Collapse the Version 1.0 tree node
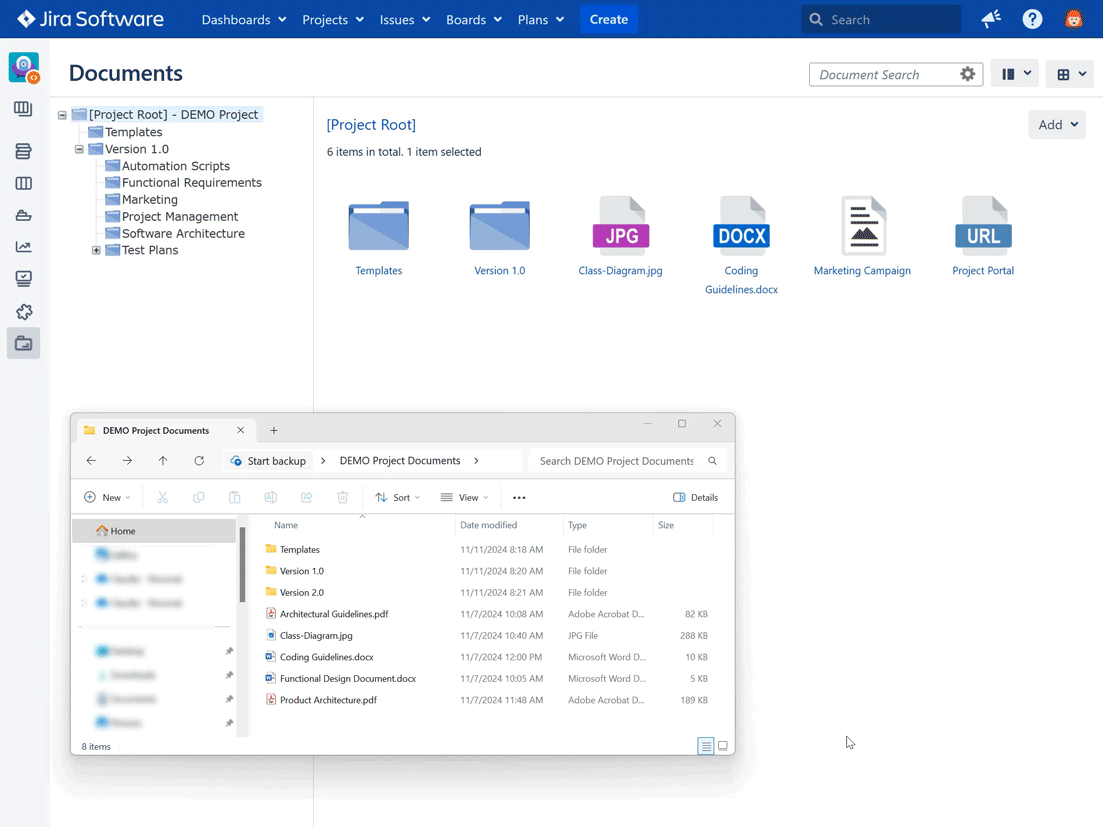This screenshot has width=1103, height=827. click(x=79, y=149)
